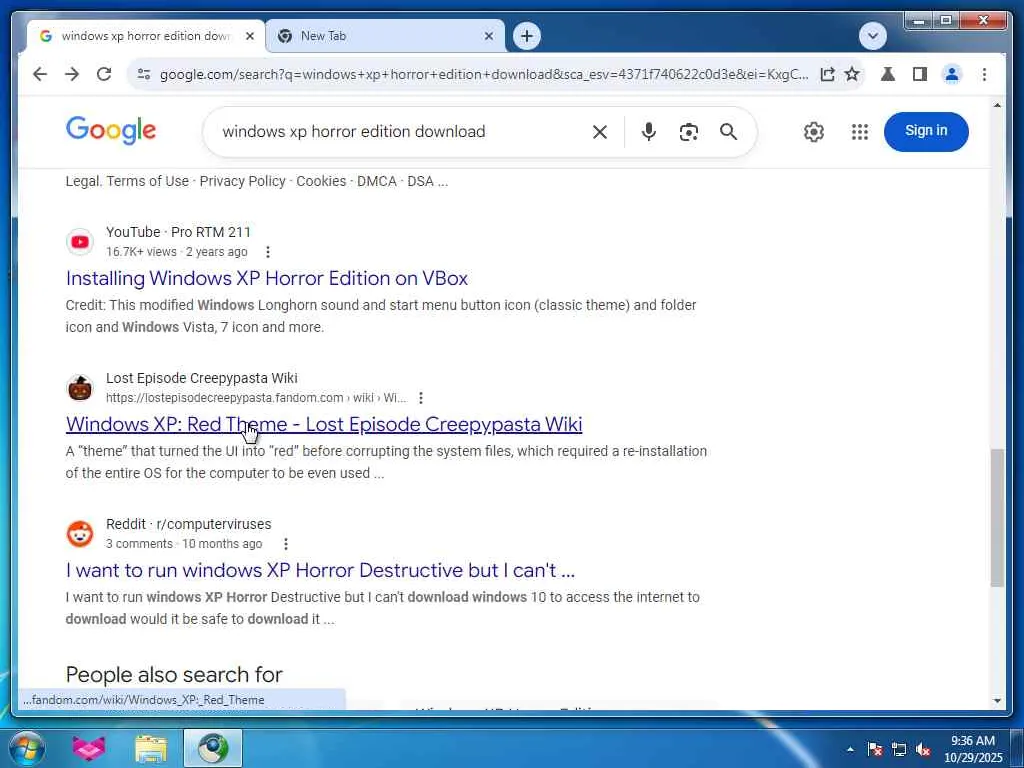Click the Lost Episode Creepypasta Wiki favicon
This screenshot has width=1024, height=768.
tap(80, 388)
